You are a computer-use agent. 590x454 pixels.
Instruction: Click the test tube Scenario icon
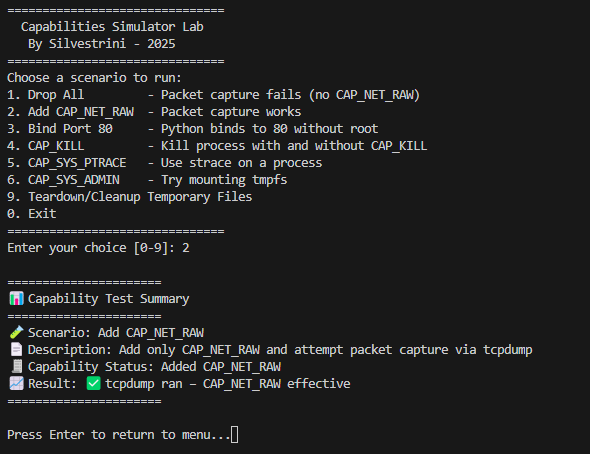[x=17, y=333]
